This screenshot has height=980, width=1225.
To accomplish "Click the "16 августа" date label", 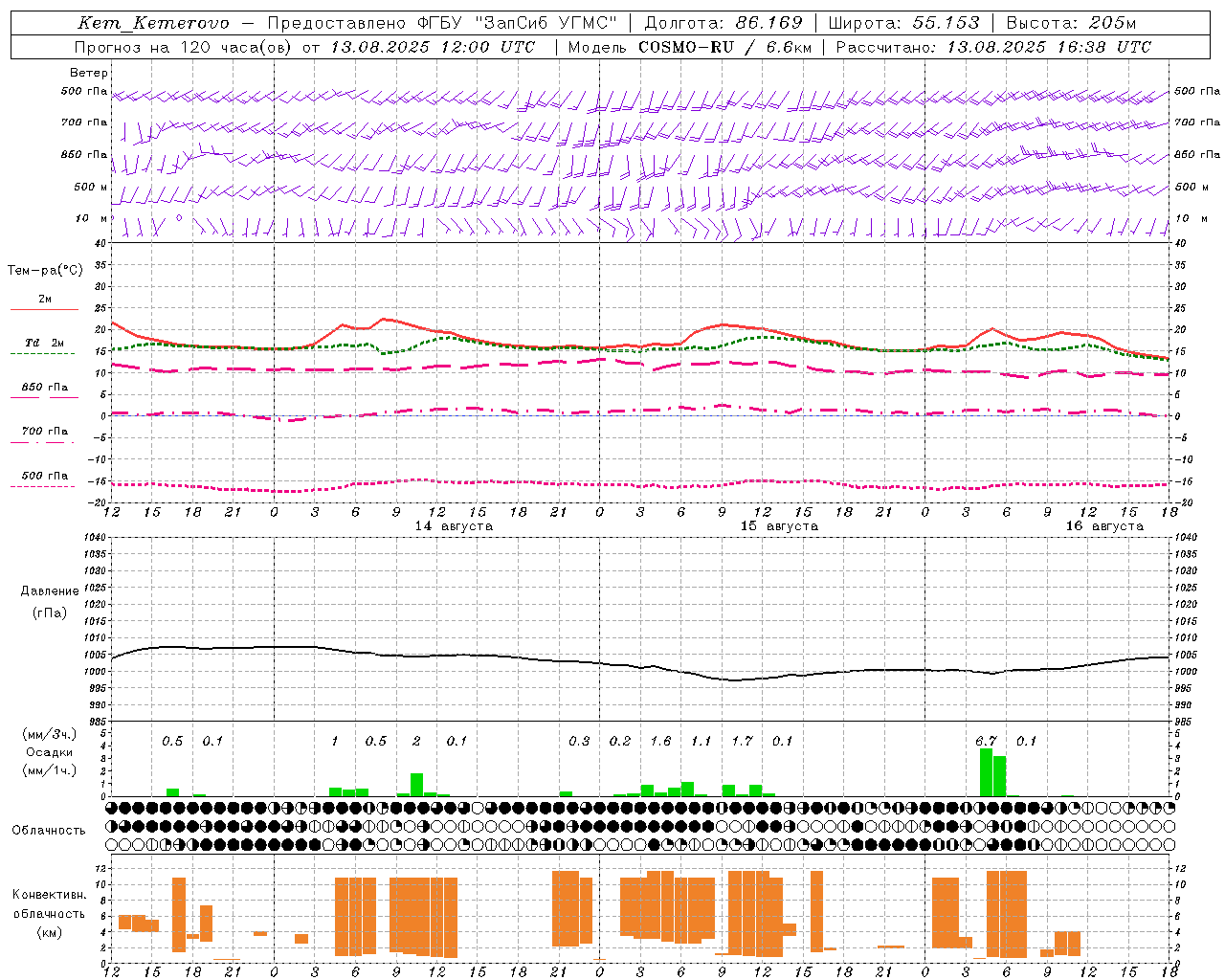I will tap(1104, 526).
